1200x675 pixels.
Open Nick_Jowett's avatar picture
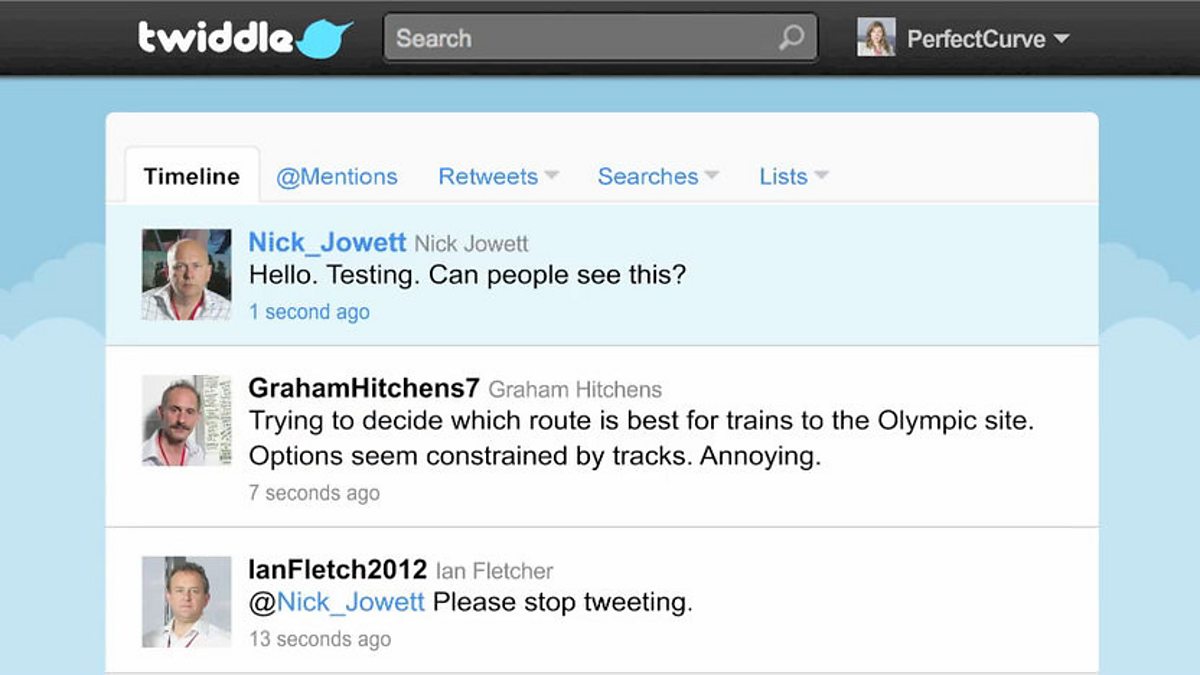[187, 274]
